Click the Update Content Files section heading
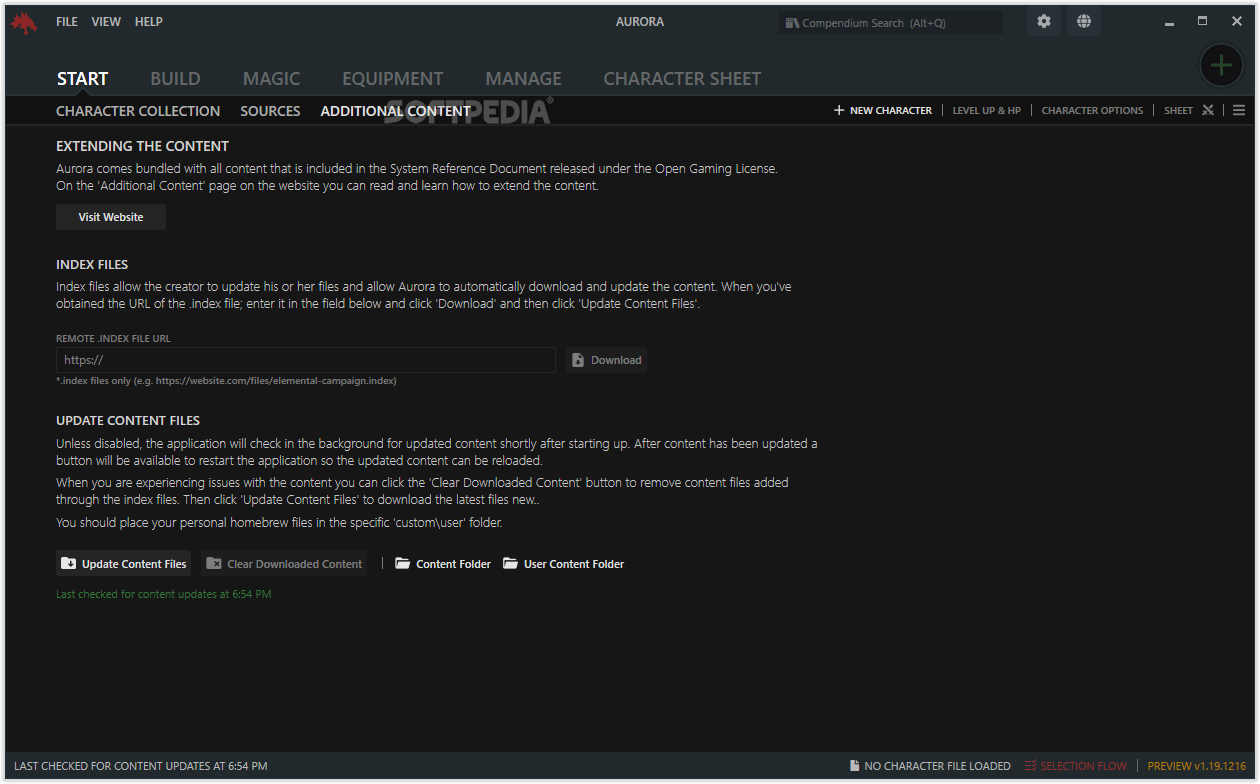This screenshot has width=1260, height=784. 128,421
